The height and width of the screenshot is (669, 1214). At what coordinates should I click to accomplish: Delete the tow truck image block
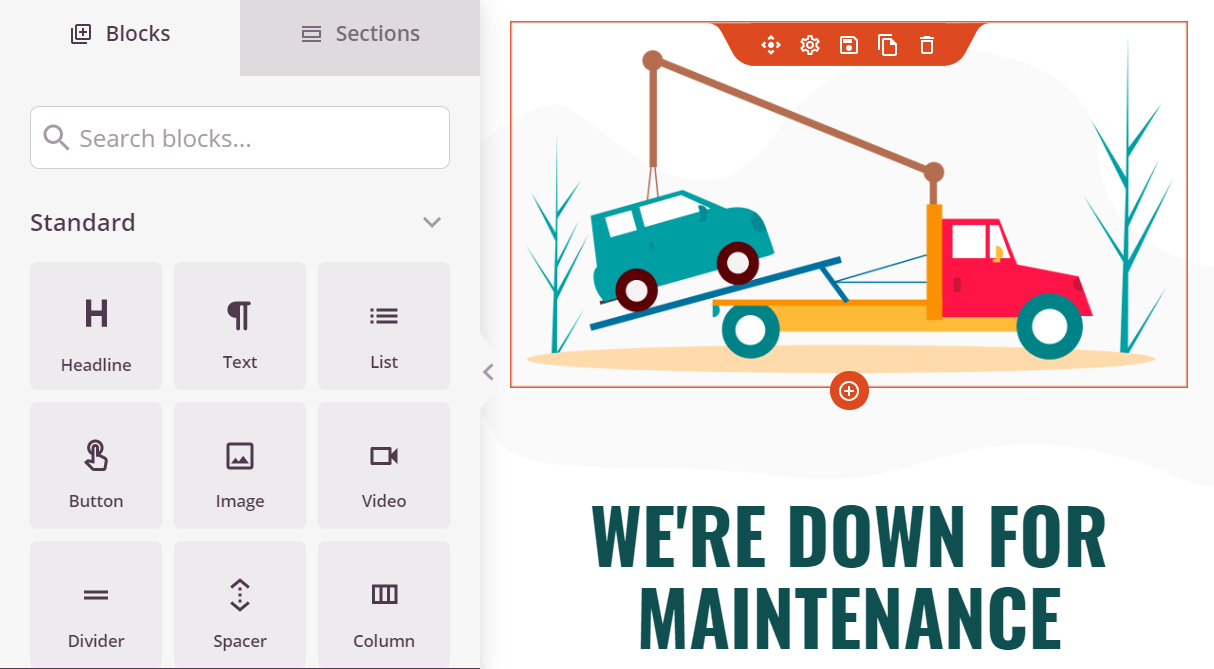tap(927, 45)
